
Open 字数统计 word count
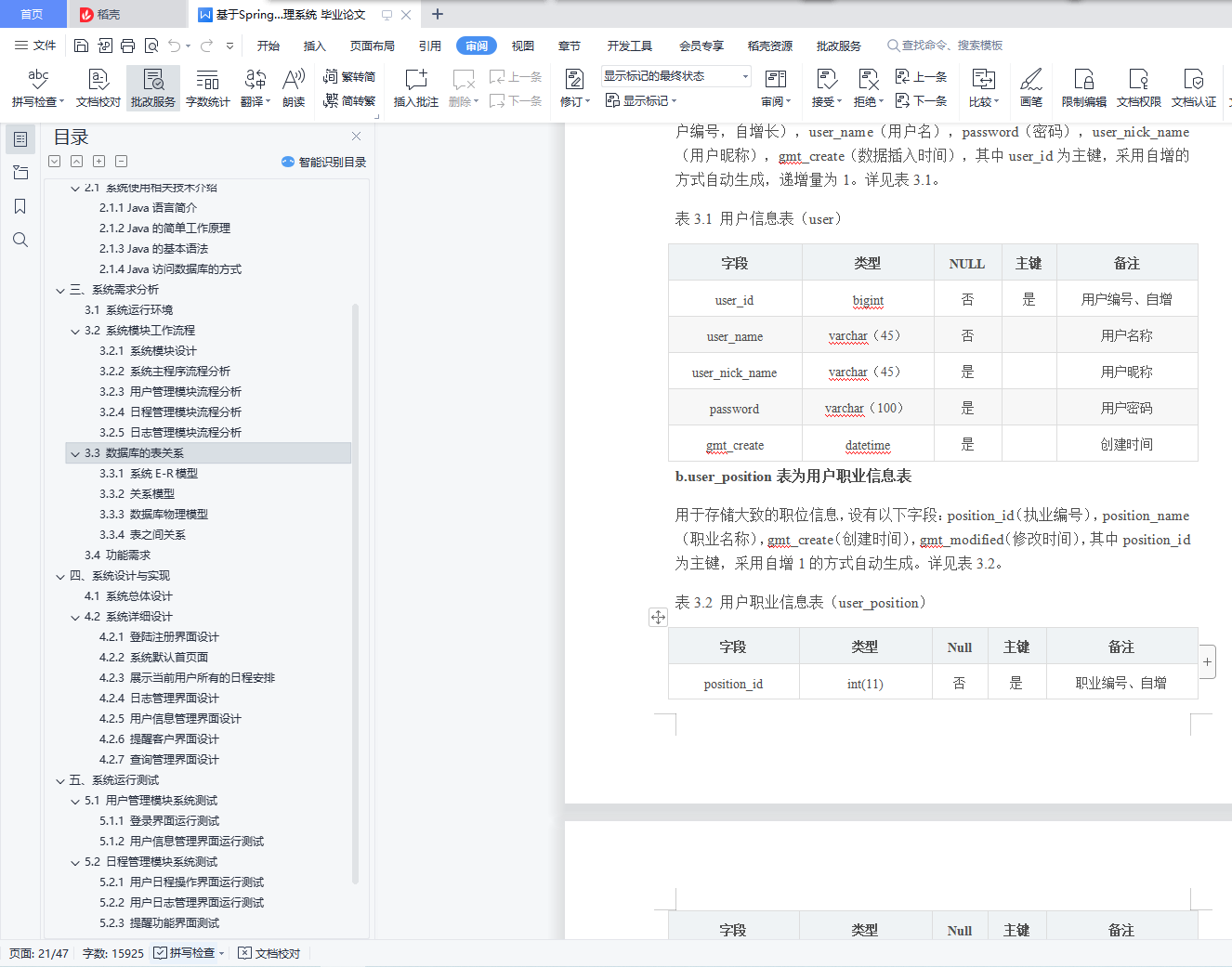pyautogui.click(x=208, y=88)
